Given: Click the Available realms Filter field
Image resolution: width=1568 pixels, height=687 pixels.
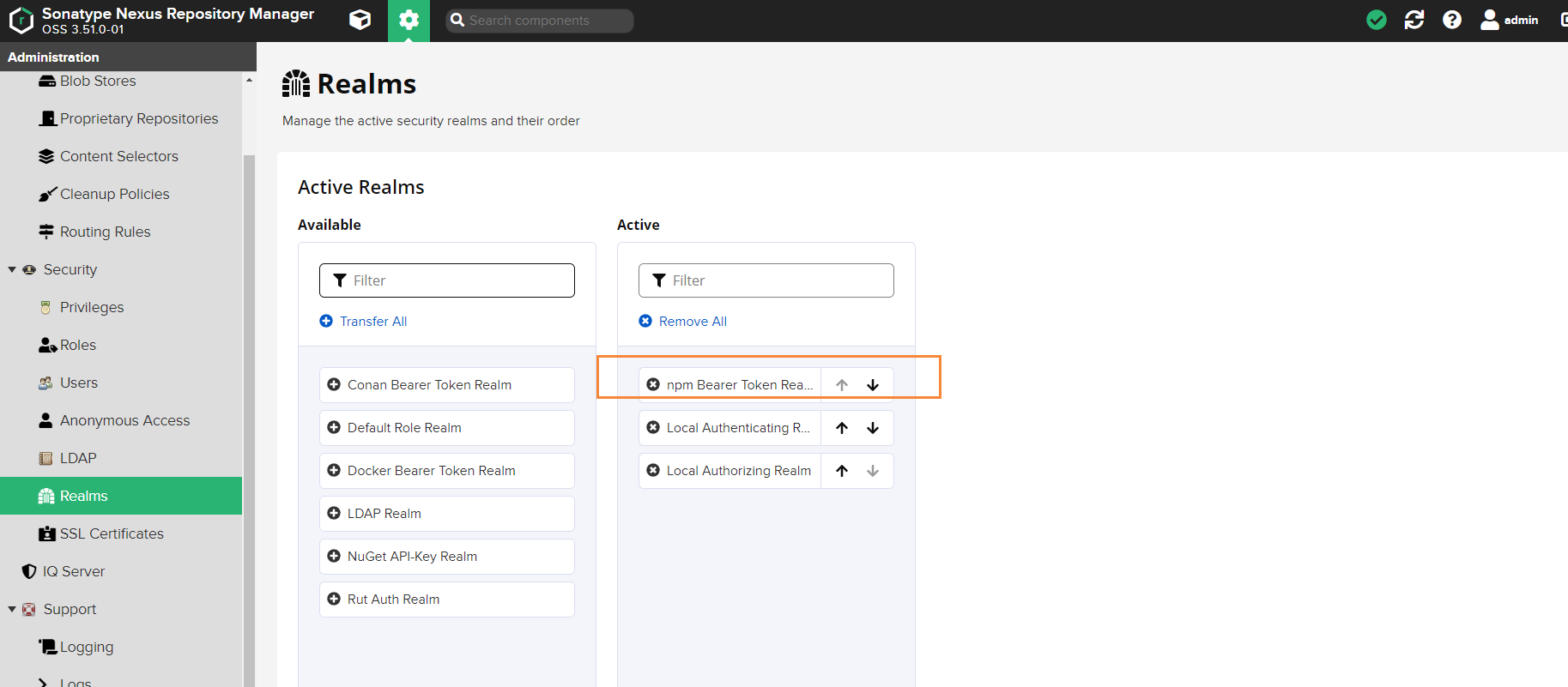Looking at the screenshot, I should click(x=447, y=280).
